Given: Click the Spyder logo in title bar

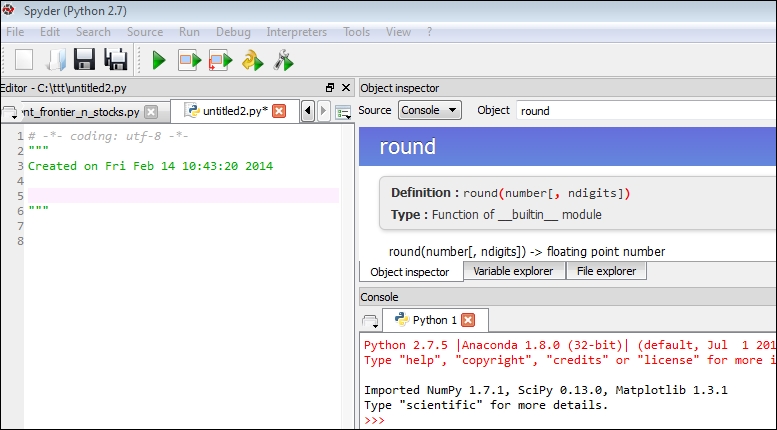Looking at the screenshot, I should click(7, 9).
